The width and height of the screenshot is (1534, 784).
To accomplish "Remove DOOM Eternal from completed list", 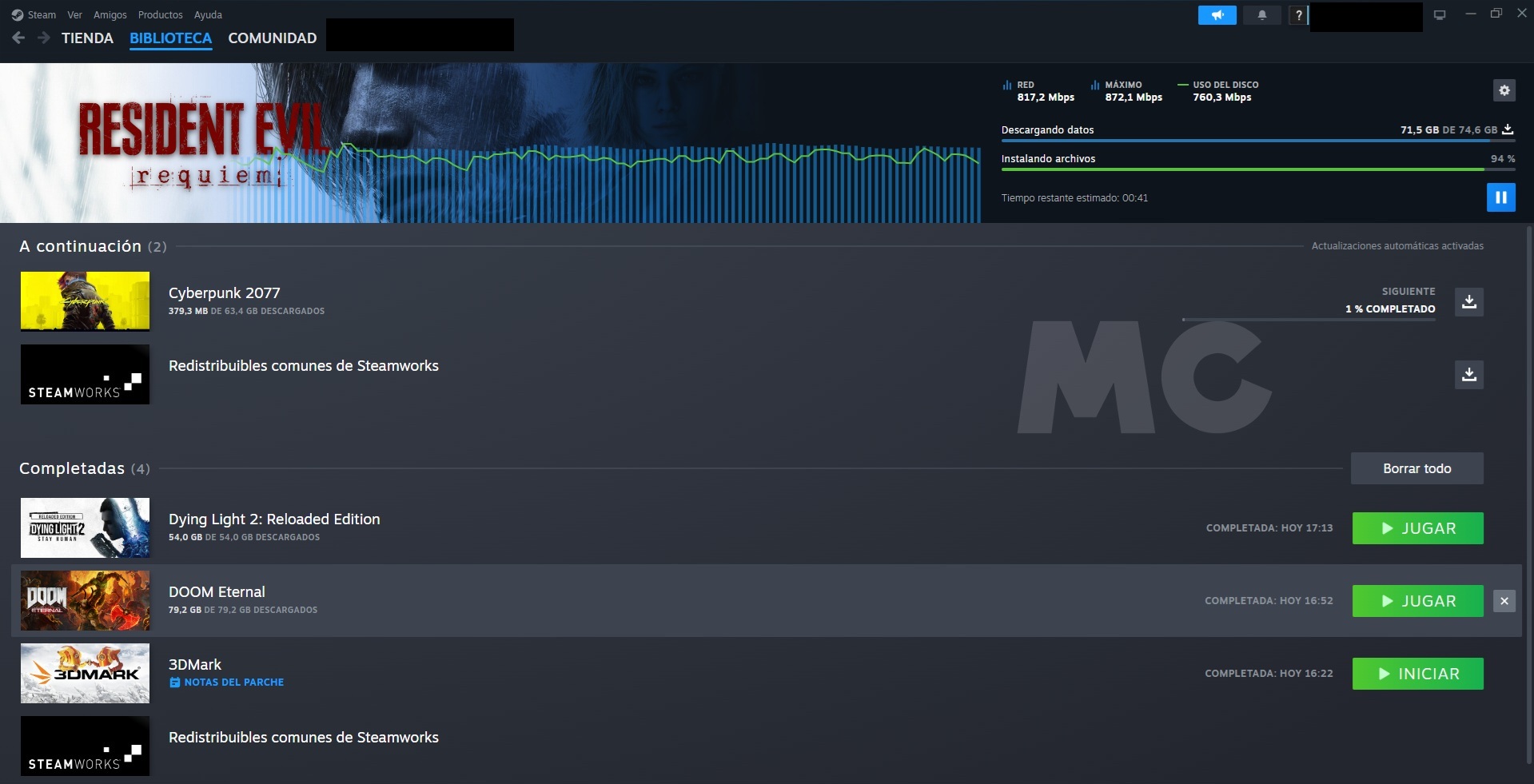I will click(1504, 601).
